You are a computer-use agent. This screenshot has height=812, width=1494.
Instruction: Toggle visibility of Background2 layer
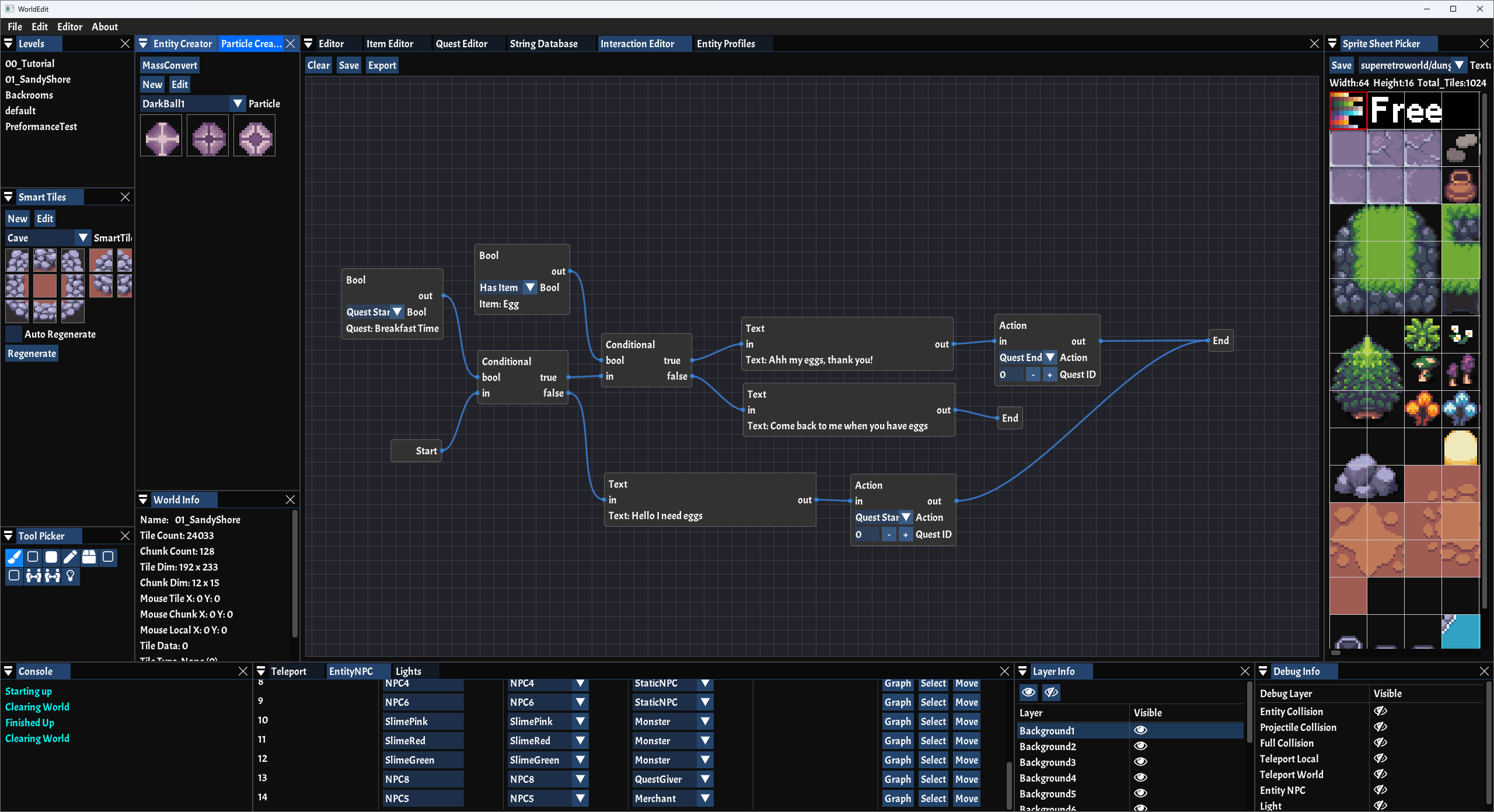point(1141,746)
